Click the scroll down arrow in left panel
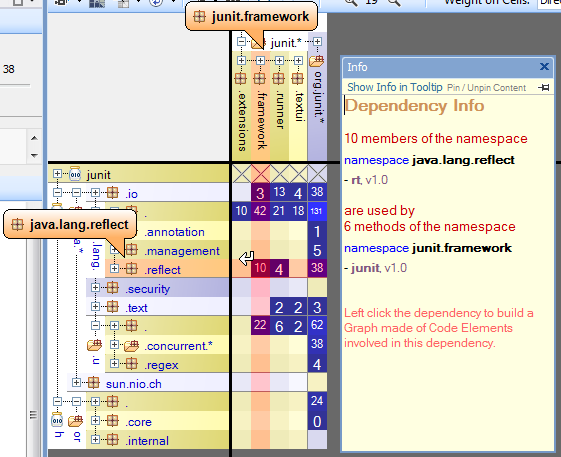This screenshot has height=457, width=561. (x=34, y=156)
